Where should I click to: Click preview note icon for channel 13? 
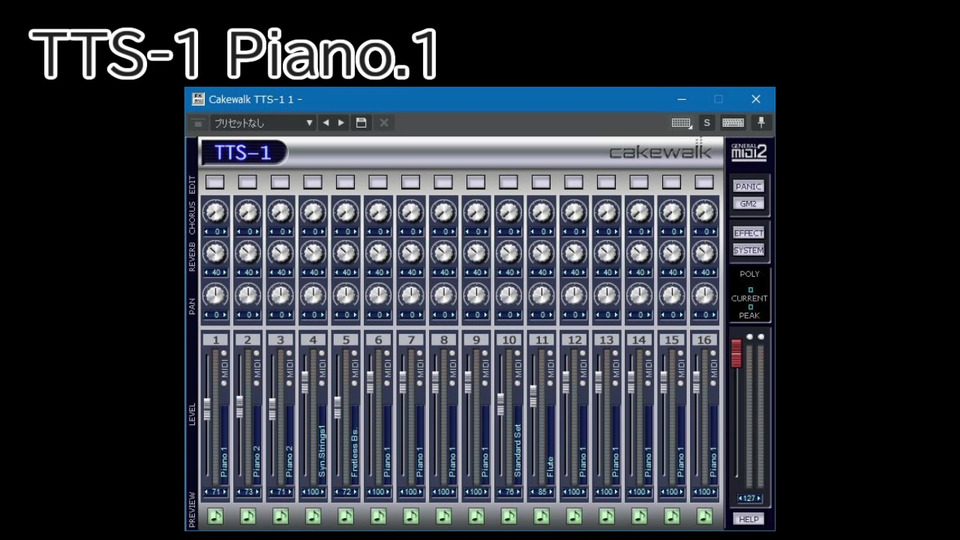(607, 516)
